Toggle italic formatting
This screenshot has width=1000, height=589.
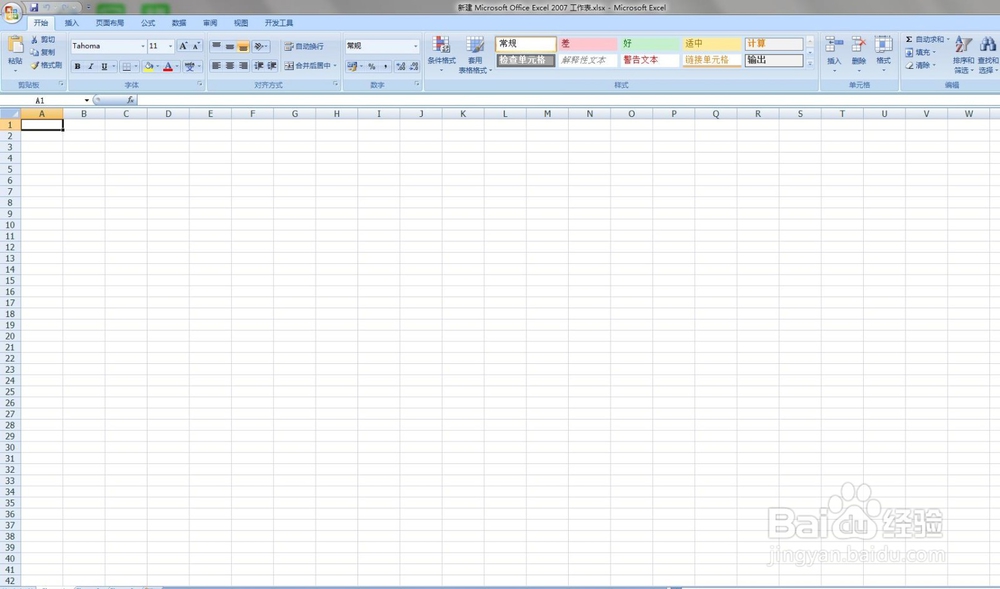click(x=91, y=66)
